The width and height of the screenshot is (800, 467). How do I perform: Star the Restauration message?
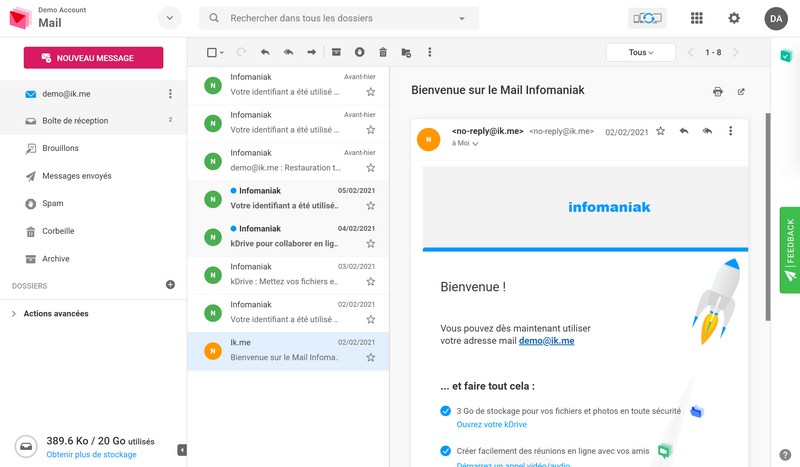(x=371, y=167)
